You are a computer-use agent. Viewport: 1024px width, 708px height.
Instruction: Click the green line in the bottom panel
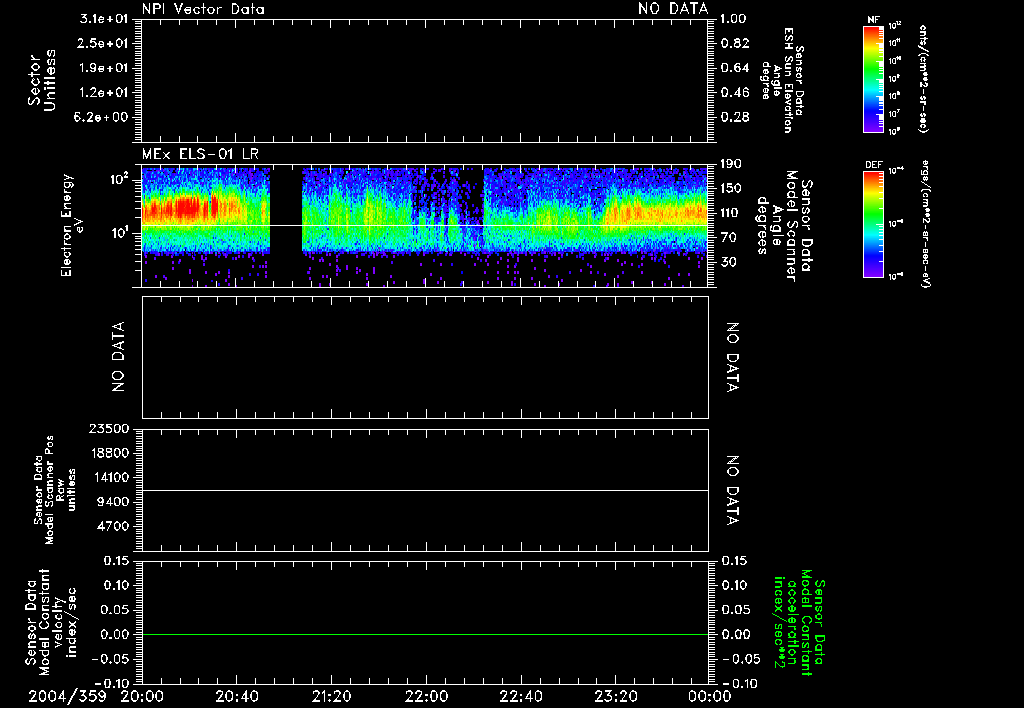click(426, 634)
